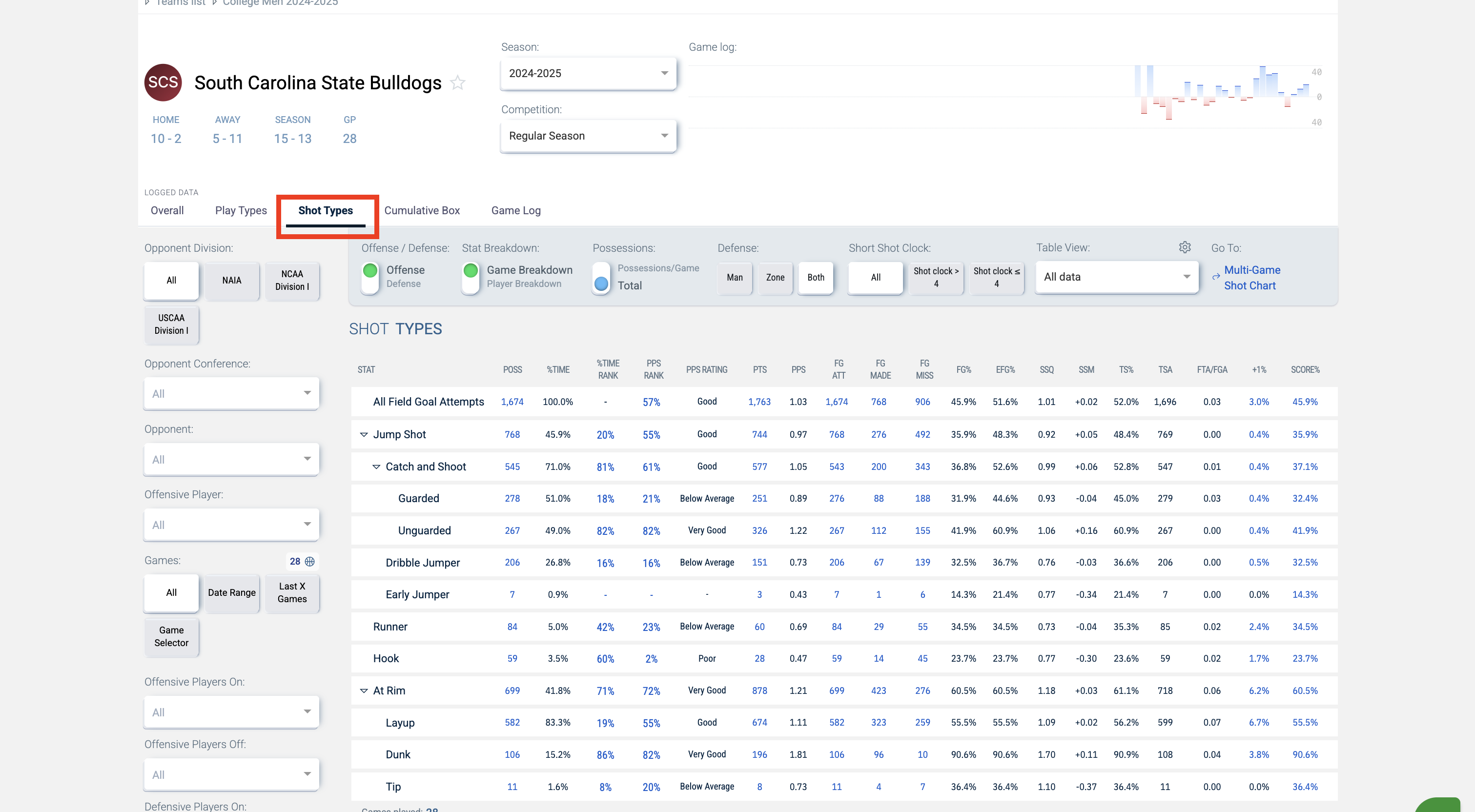This screenshot has width=1475, height=812.
Task: Open the Season 2024-2025 dropdown
Action: pos(588,73)
